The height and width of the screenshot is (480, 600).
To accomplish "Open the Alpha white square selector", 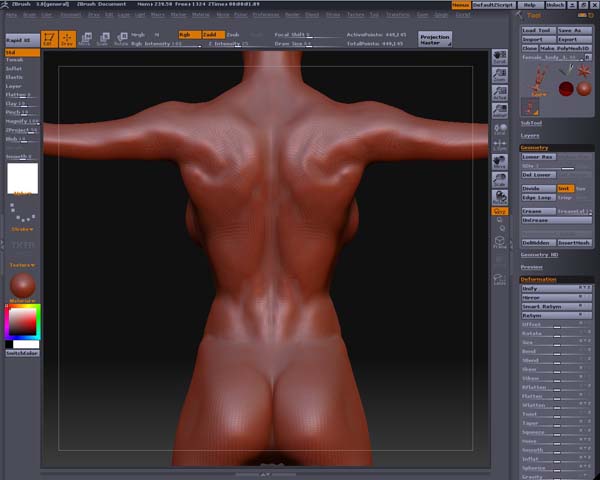I will 23,178.
